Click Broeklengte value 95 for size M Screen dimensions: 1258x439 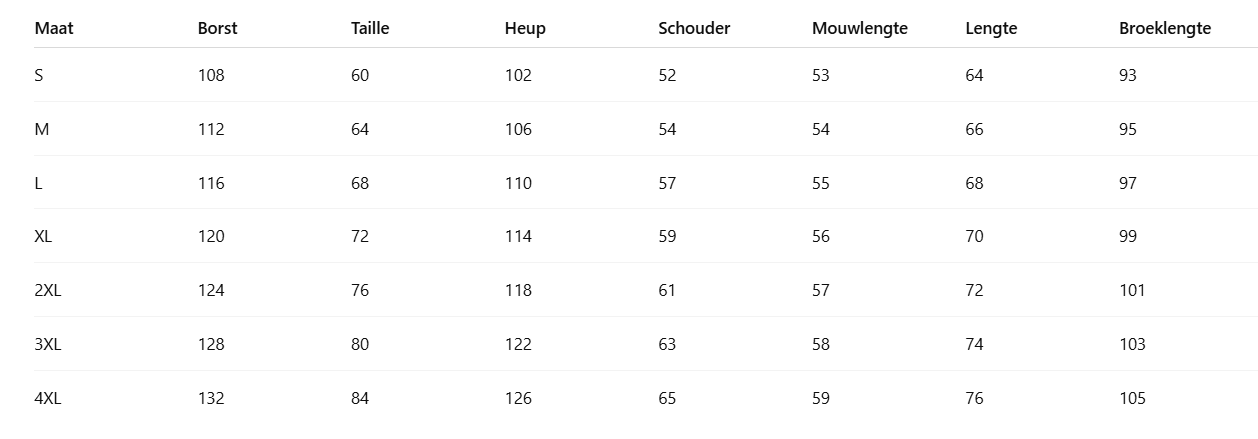click(1128, 129)
